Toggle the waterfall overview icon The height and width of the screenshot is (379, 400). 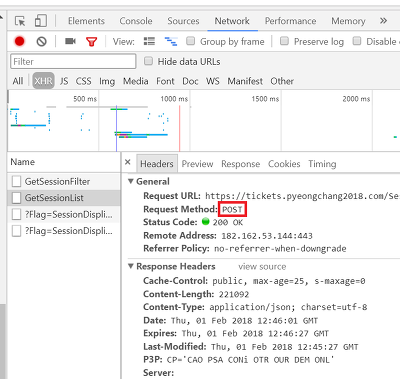[x=171, y=41]
